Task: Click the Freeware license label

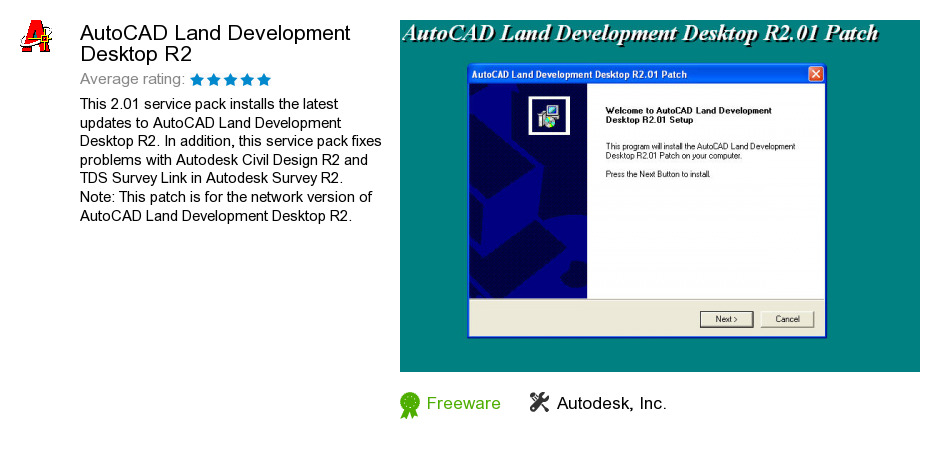Action: (x=463, y=403)
